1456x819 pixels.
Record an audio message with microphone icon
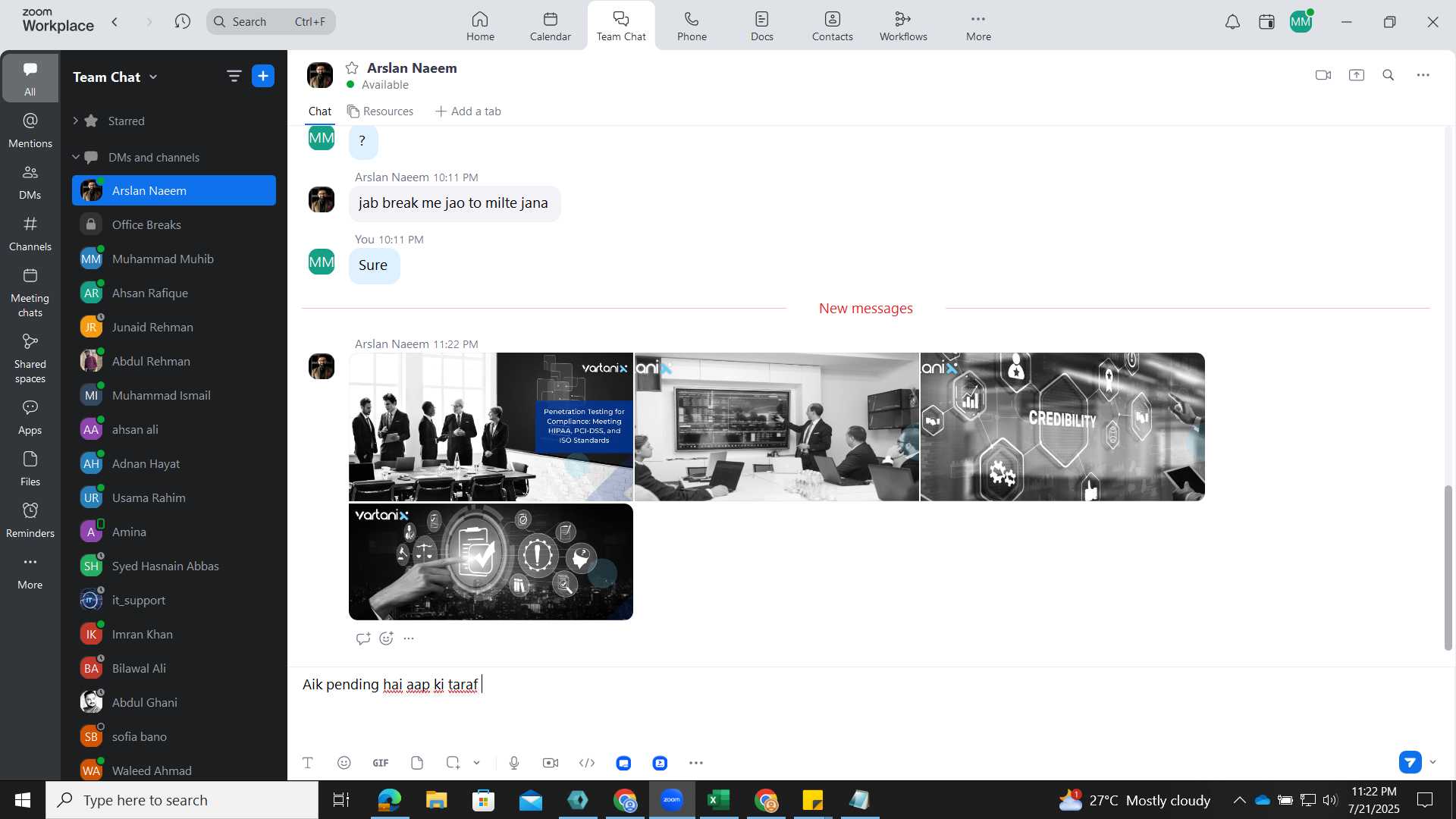click(x=514, y=763)
